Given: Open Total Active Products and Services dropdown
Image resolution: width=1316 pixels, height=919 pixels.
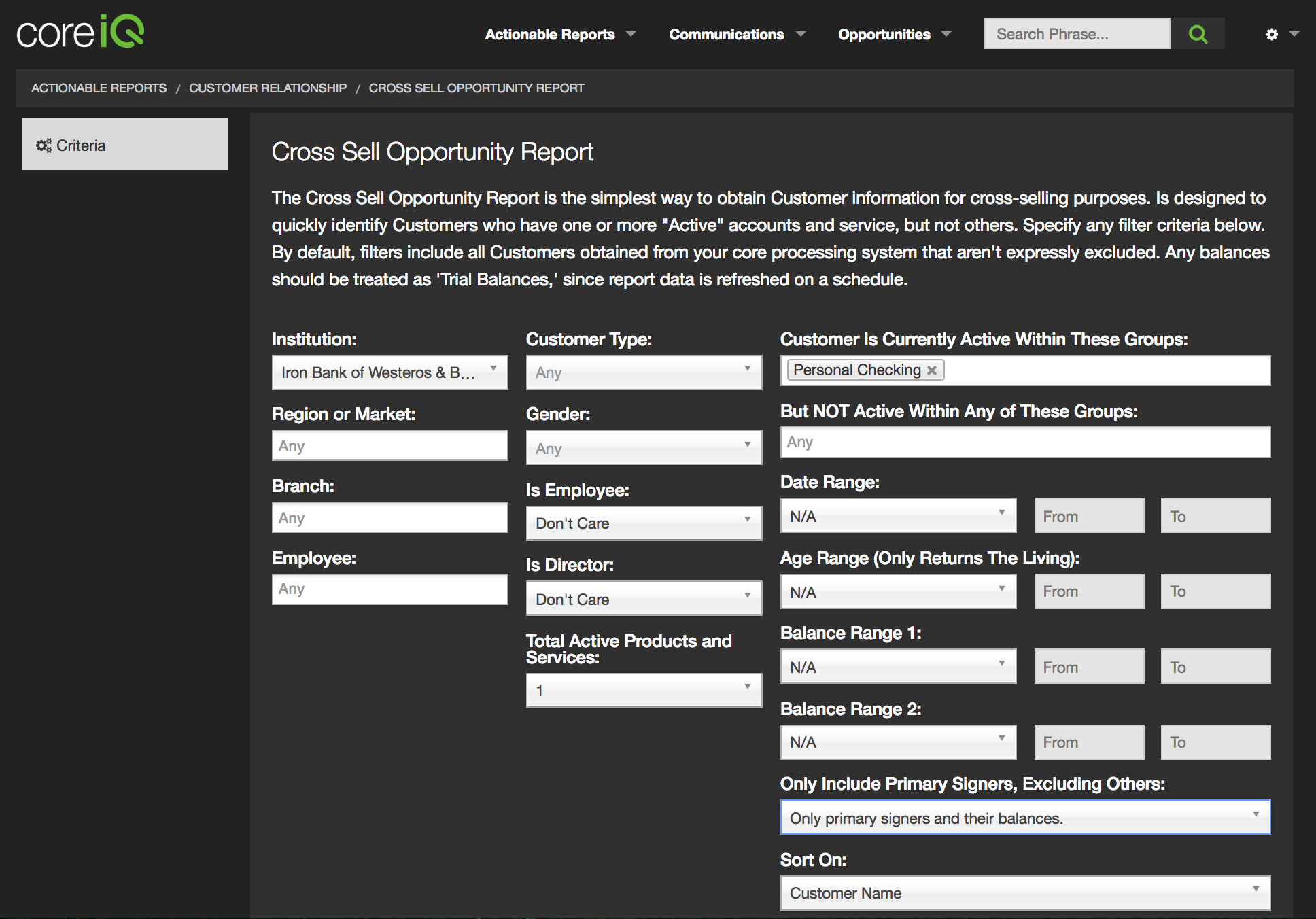Looking at the screenshot, I should [644, 691].
